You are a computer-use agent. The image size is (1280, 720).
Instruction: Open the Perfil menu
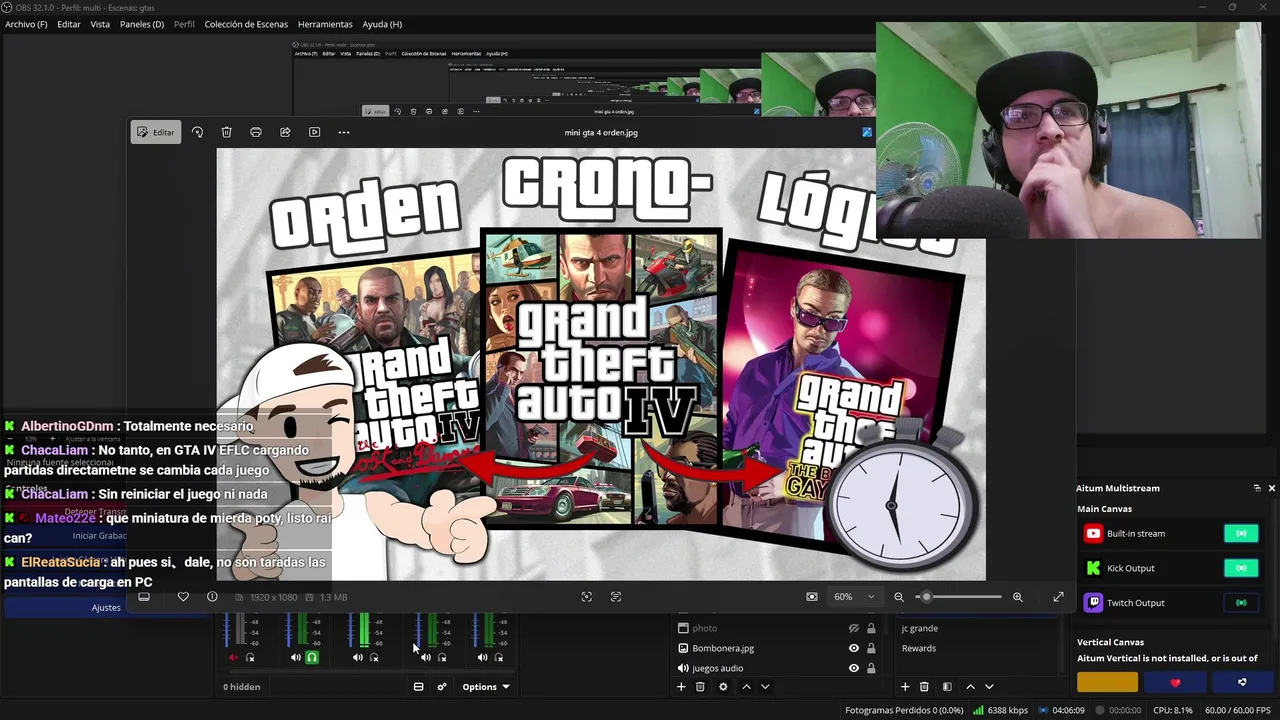point(184,24)
